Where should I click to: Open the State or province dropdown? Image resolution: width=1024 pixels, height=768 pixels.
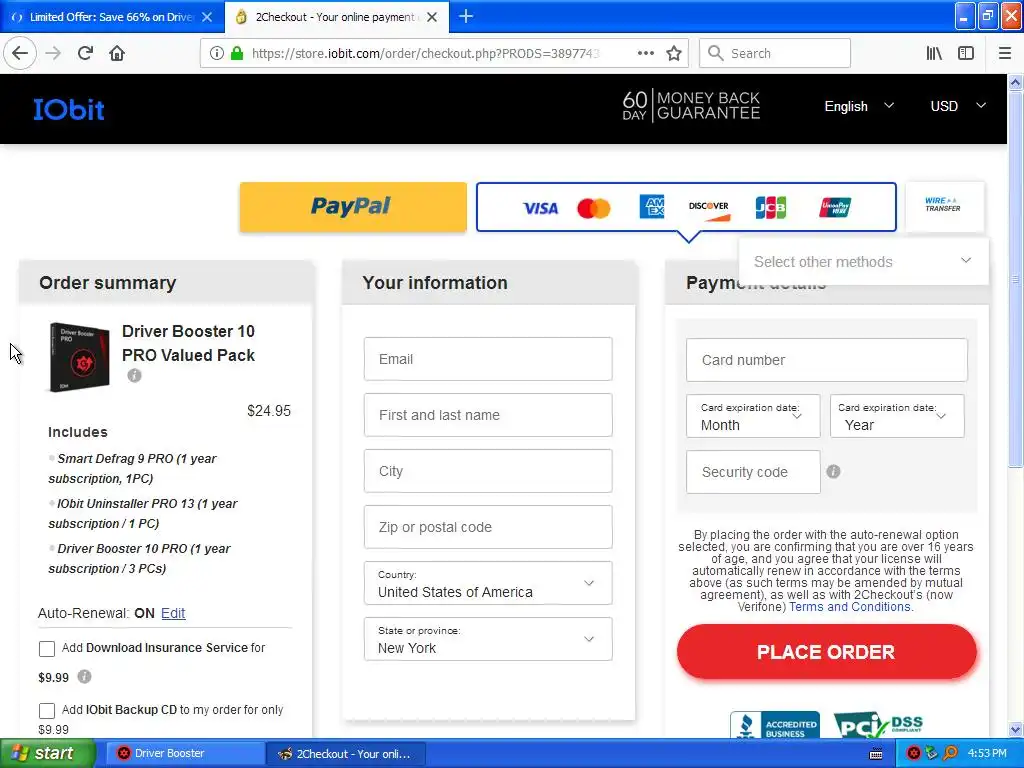pos(488,639)
